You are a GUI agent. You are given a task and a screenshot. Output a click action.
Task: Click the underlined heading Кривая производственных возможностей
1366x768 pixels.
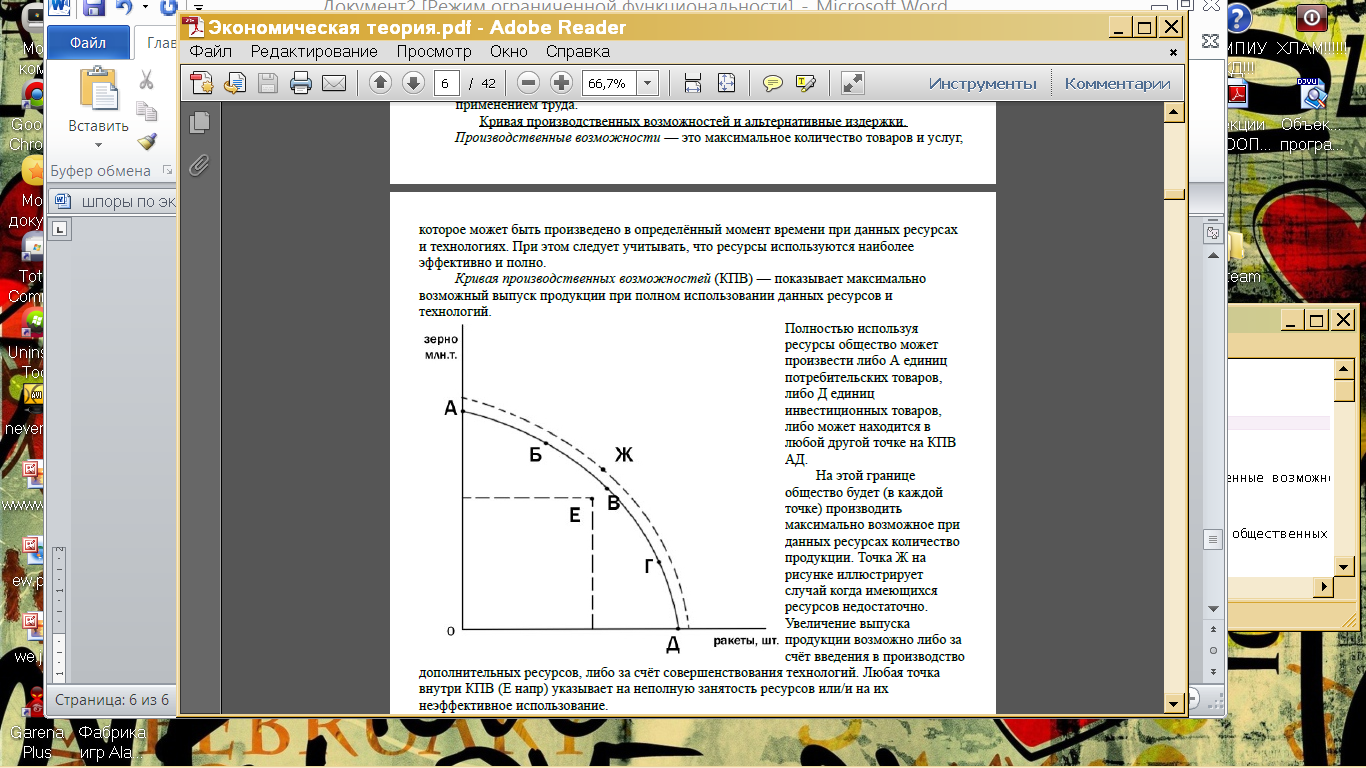click(x=692, y=121)
